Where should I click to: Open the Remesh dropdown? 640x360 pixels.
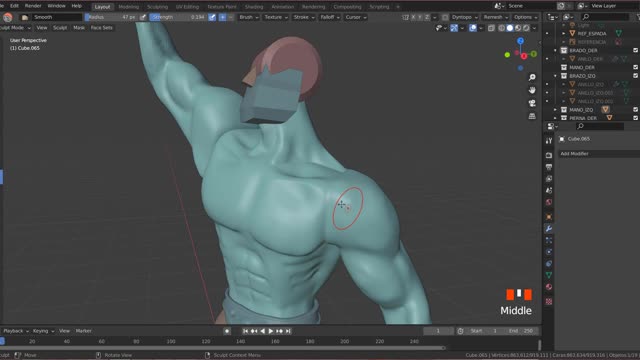tap(496, 17)
